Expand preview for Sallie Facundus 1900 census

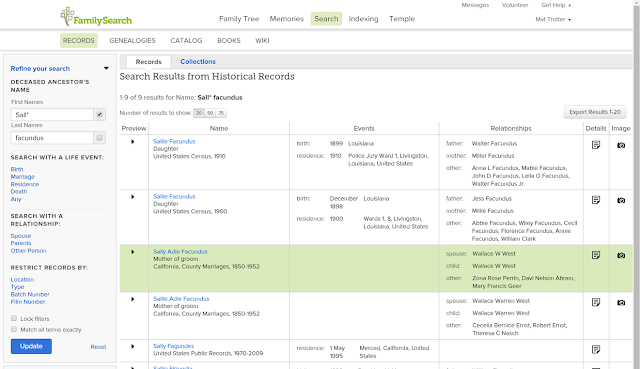click(x=133, y=197)
